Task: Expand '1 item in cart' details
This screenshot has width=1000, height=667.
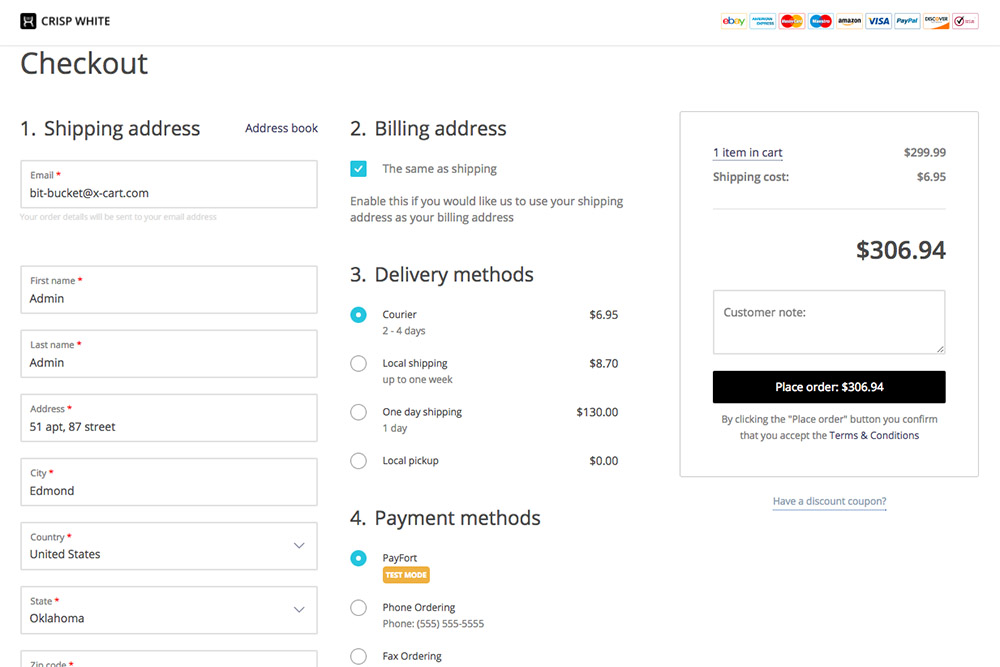Action: coord(747,152)
